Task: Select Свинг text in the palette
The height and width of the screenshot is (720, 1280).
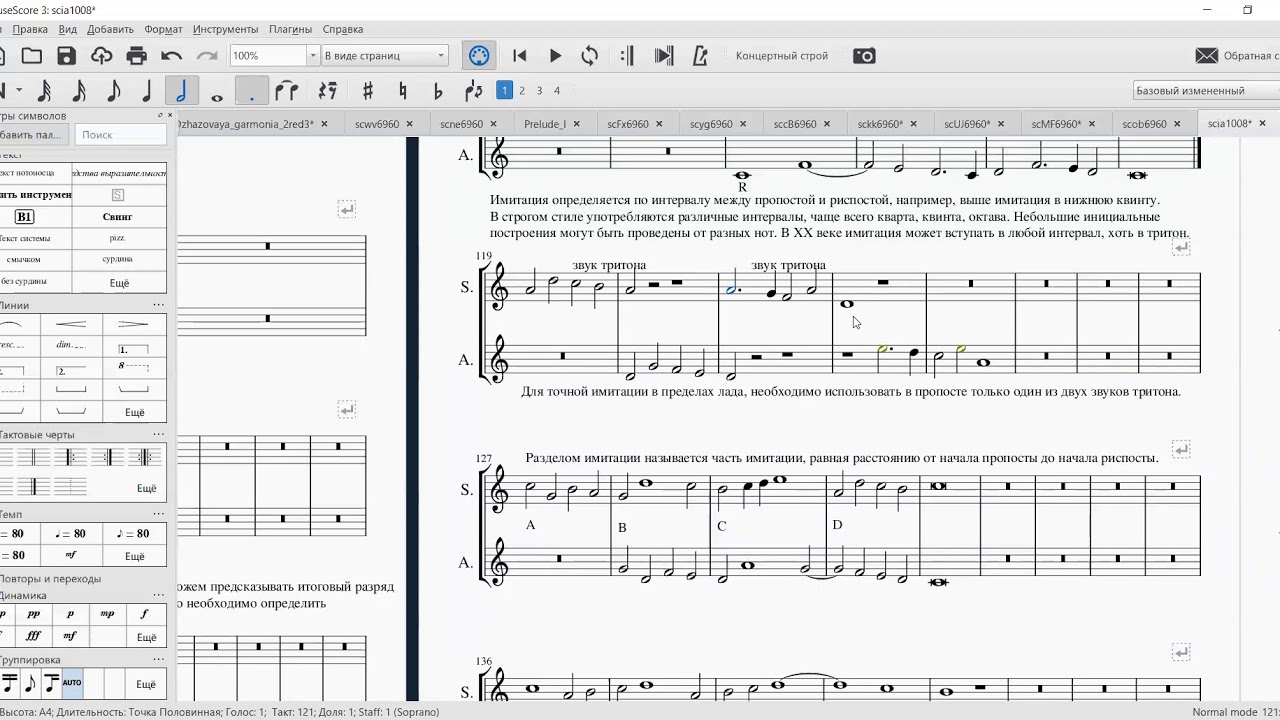Action: coord(118,216)
